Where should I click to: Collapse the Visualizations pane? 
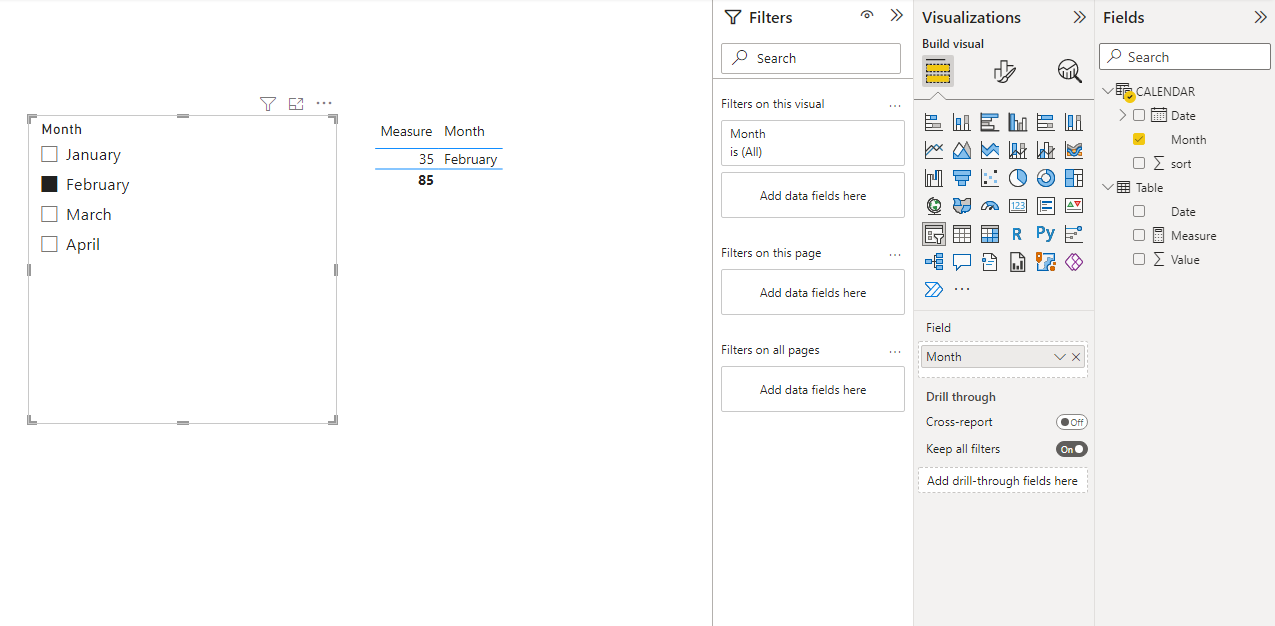pos(1079,17)
